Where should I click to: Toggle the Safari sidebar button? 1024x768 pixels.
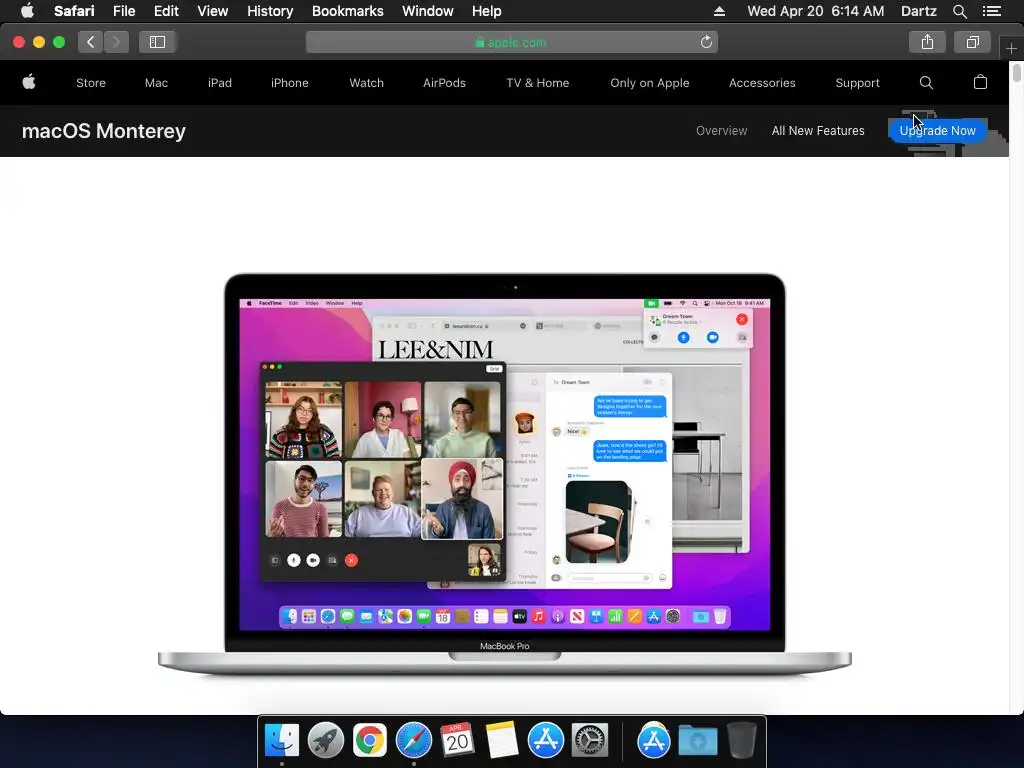coord(157,42)
